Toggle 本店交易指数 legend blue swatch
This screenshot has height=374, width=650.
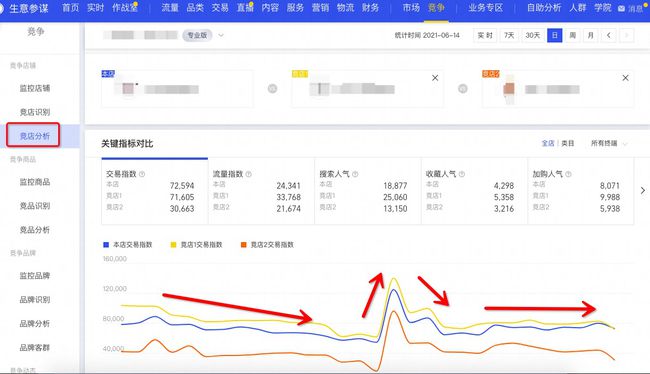106,245
